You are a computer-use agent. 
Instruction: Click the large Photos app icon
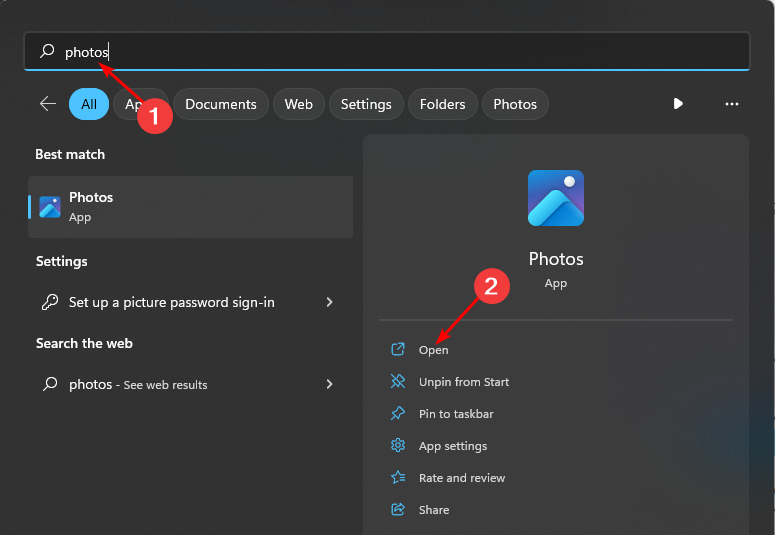555,198
